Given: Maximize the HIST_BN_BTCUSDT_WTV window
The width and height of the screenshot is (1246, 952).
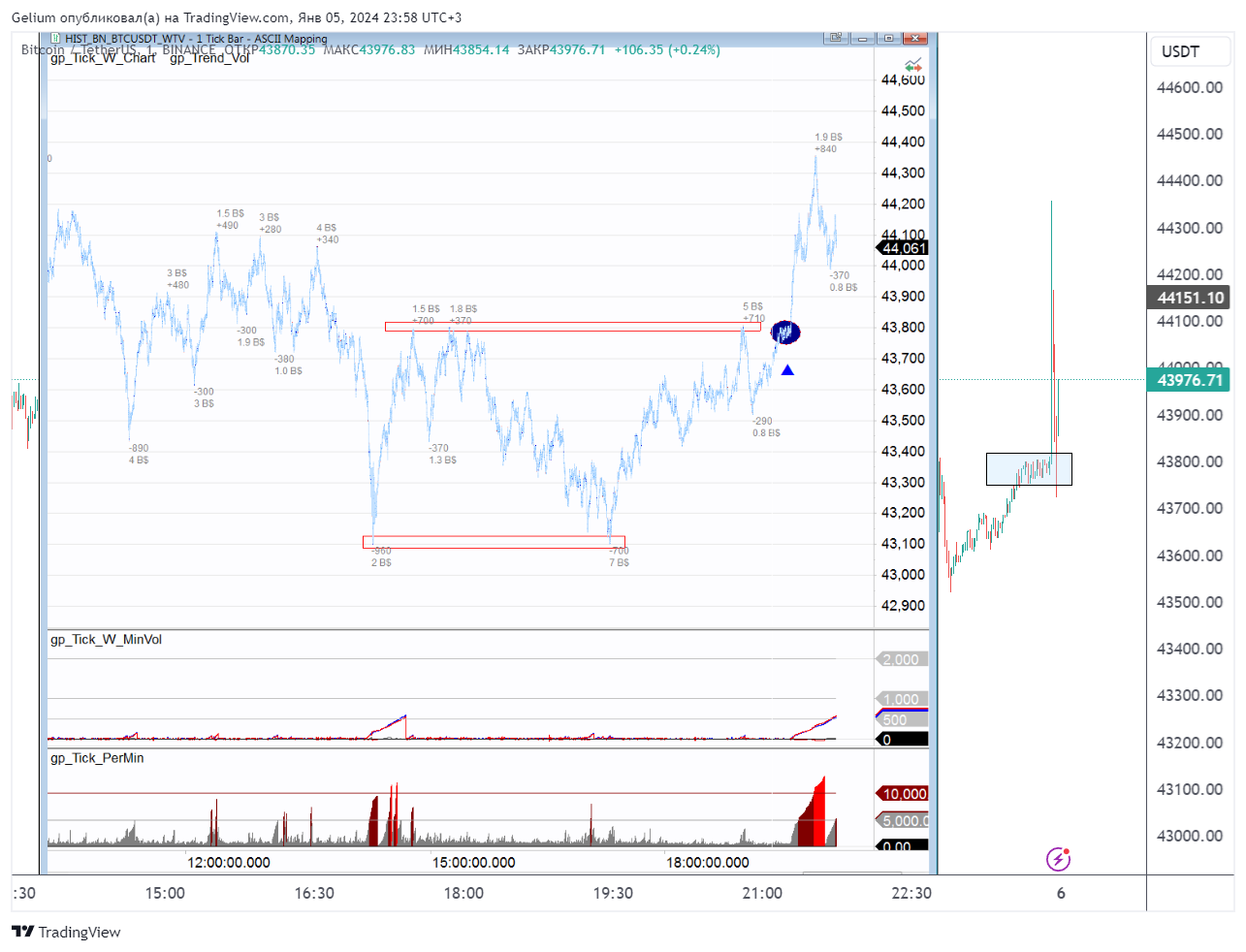Looking at the screenshot, I should 889,38.
